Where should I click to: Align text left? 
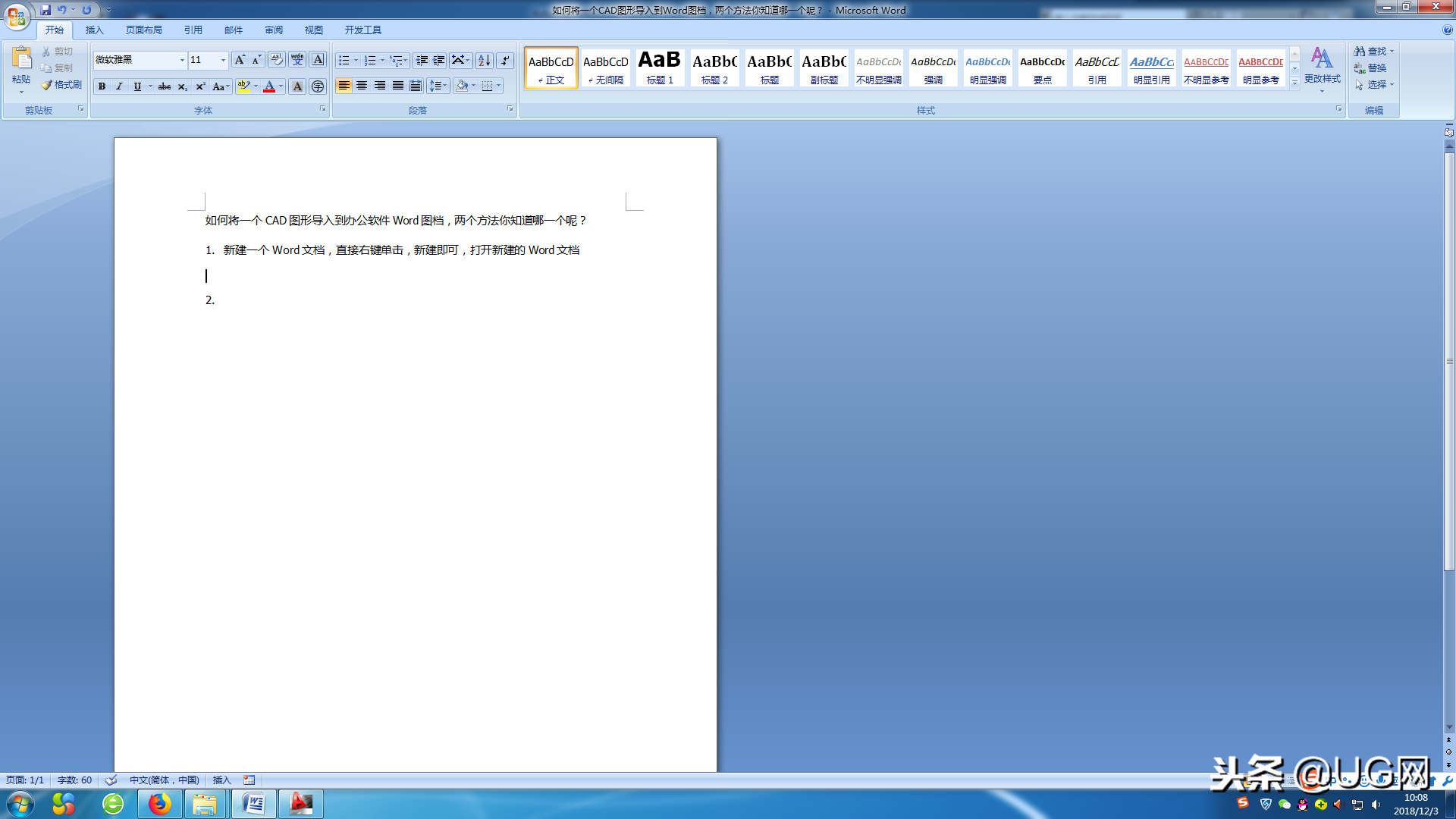344,86
